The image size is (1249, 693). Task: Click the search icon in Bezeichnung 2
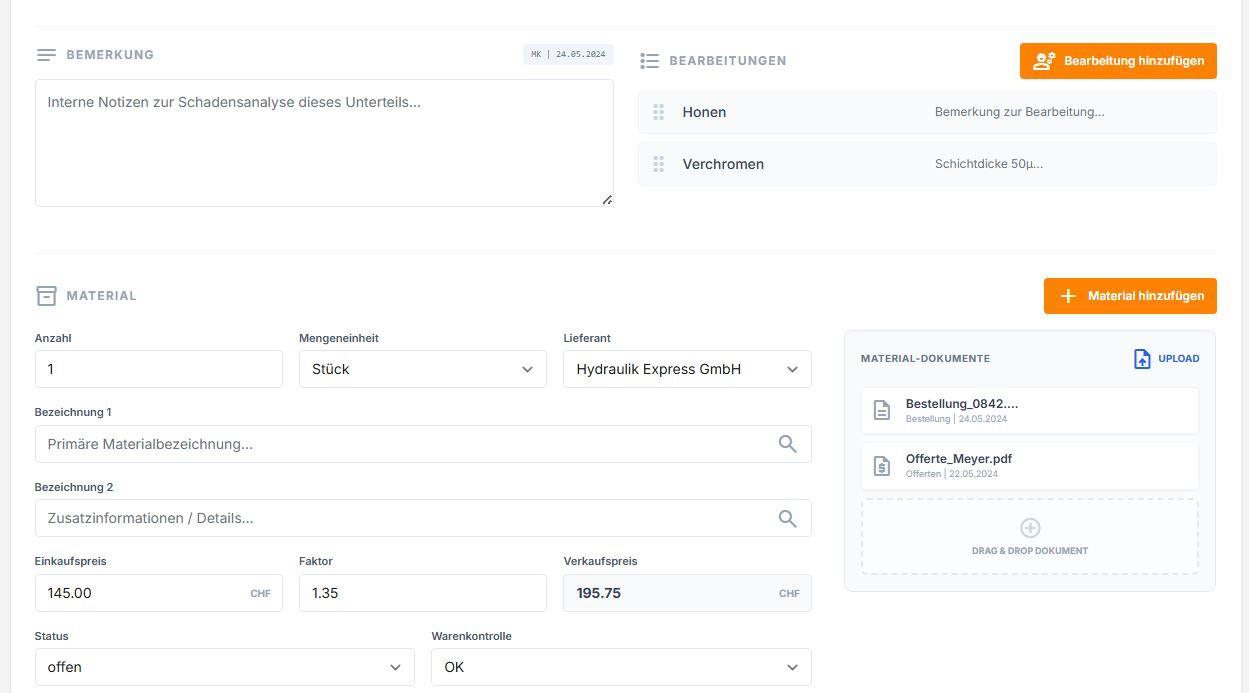click(788, 518)
